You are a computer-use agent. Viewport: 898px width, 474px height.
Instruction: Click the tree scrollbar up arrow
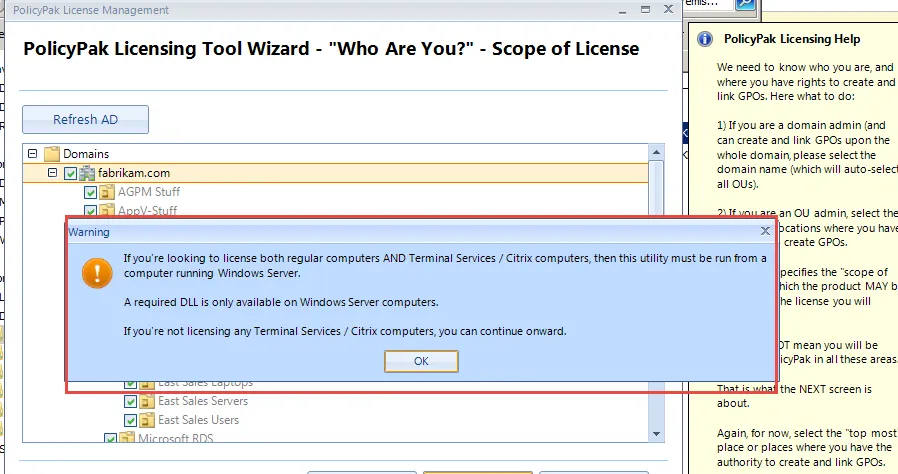point(657,152)
